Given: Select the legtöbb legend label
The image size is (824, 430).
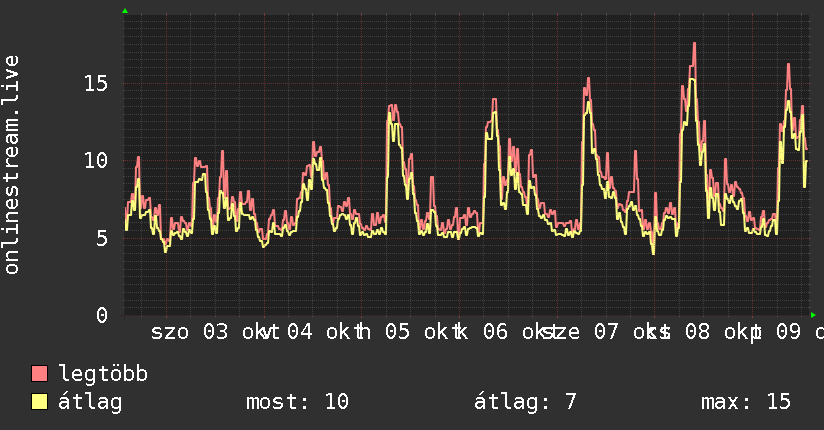Looking at the screenshot, I should point(103,374).
